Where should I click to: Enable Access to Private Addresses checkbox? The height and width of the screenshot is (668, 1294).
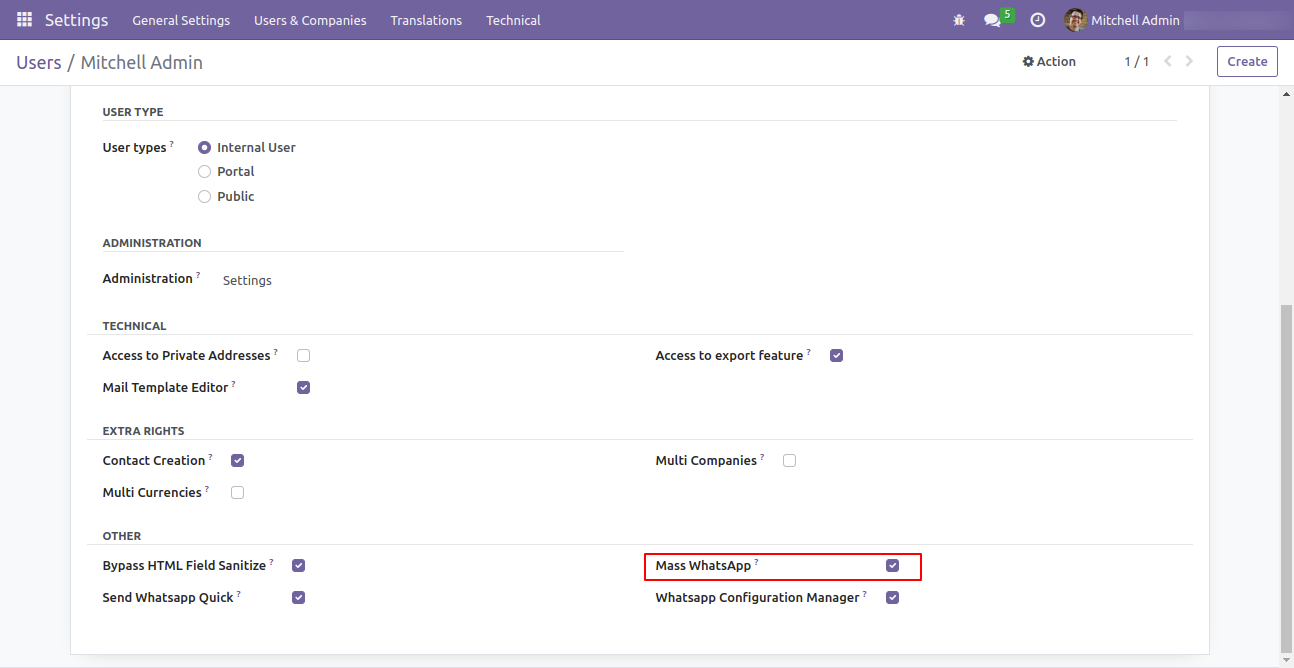304,356
